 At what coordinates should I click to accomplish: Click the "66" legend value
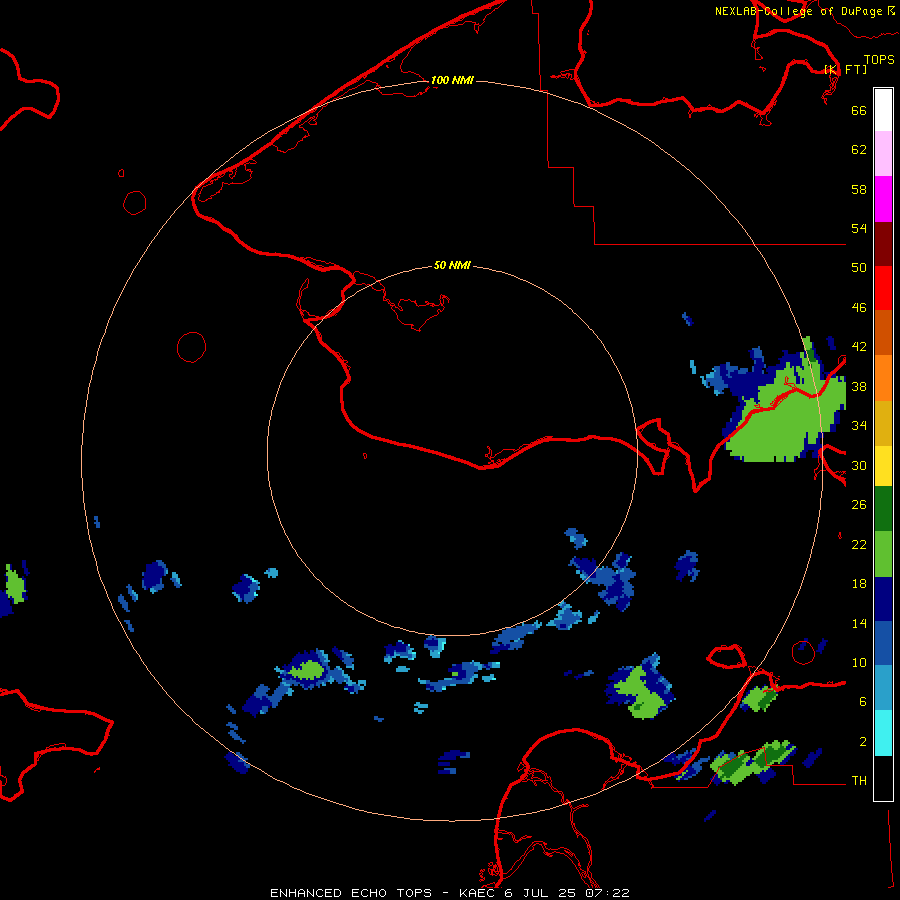859,110
